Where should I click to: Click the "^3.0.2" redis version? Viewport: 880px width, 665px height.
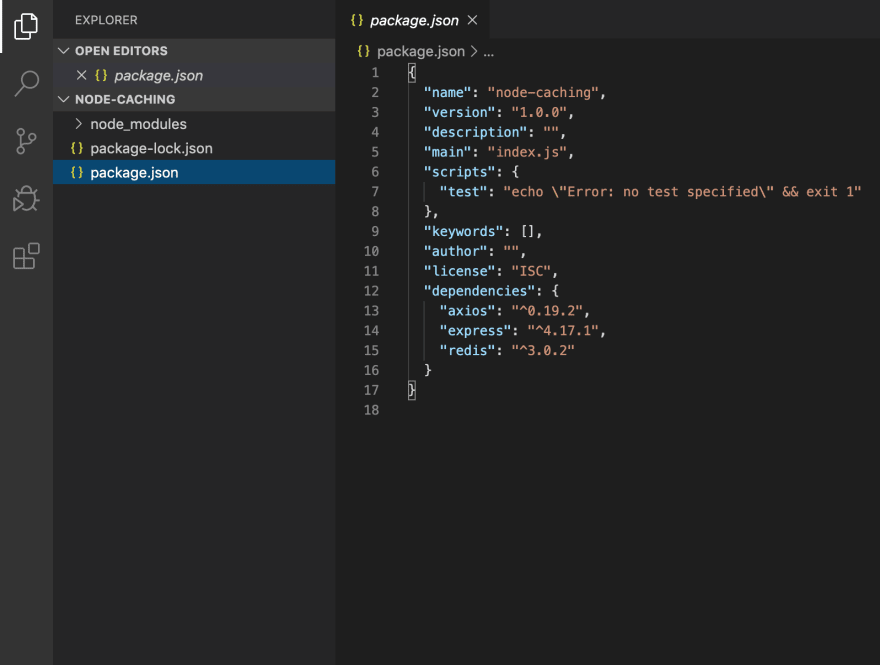coord(543,350)
